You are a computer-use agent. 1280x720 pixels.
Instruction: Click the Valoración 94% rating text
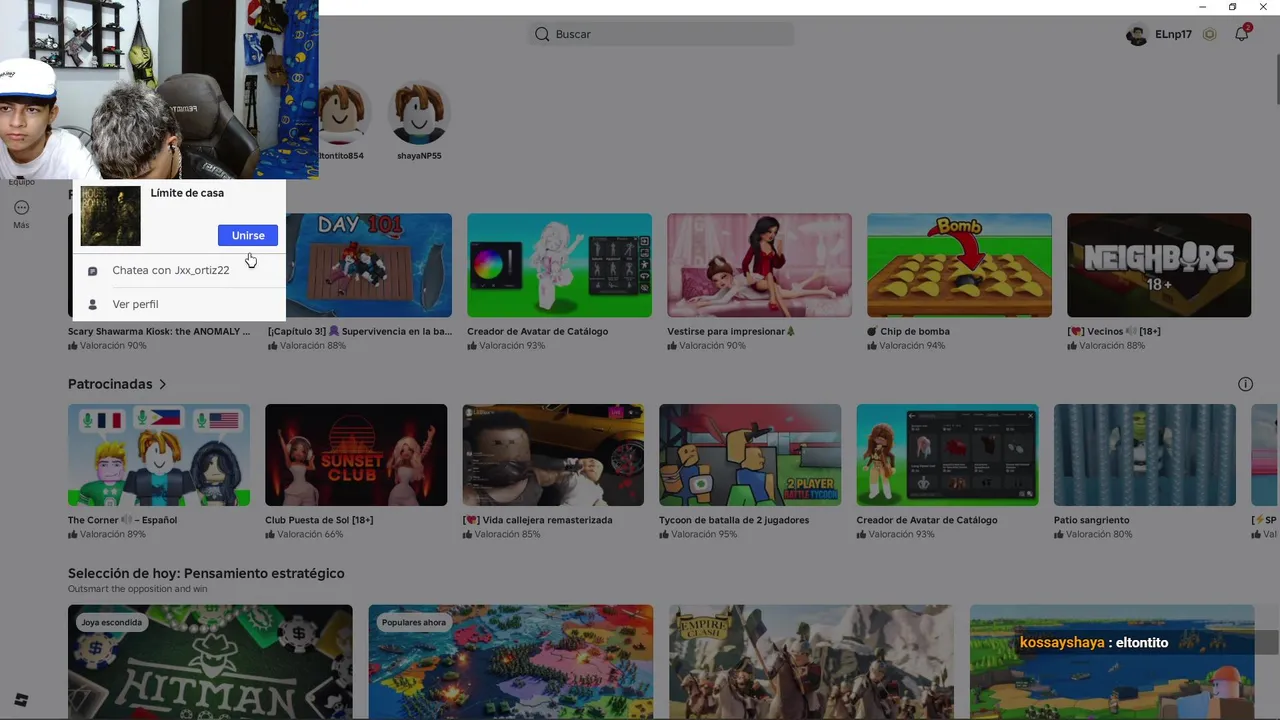click(x=912, y=345)
